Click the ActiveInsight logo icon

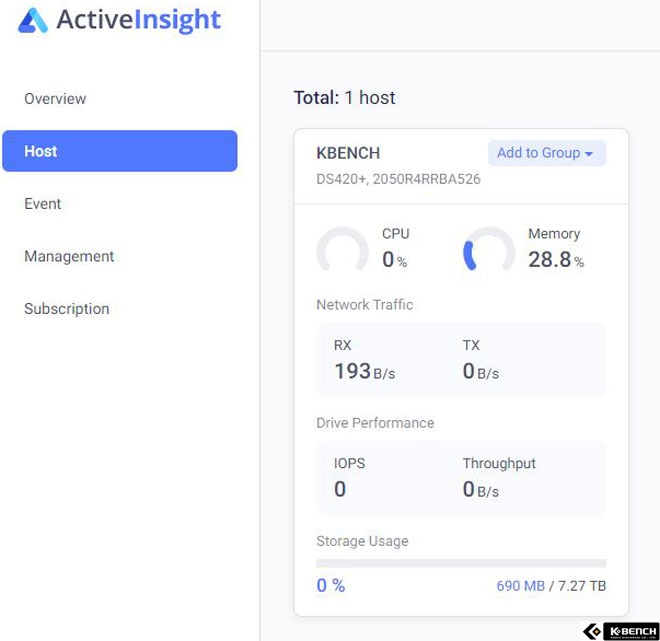pos(33,21)
